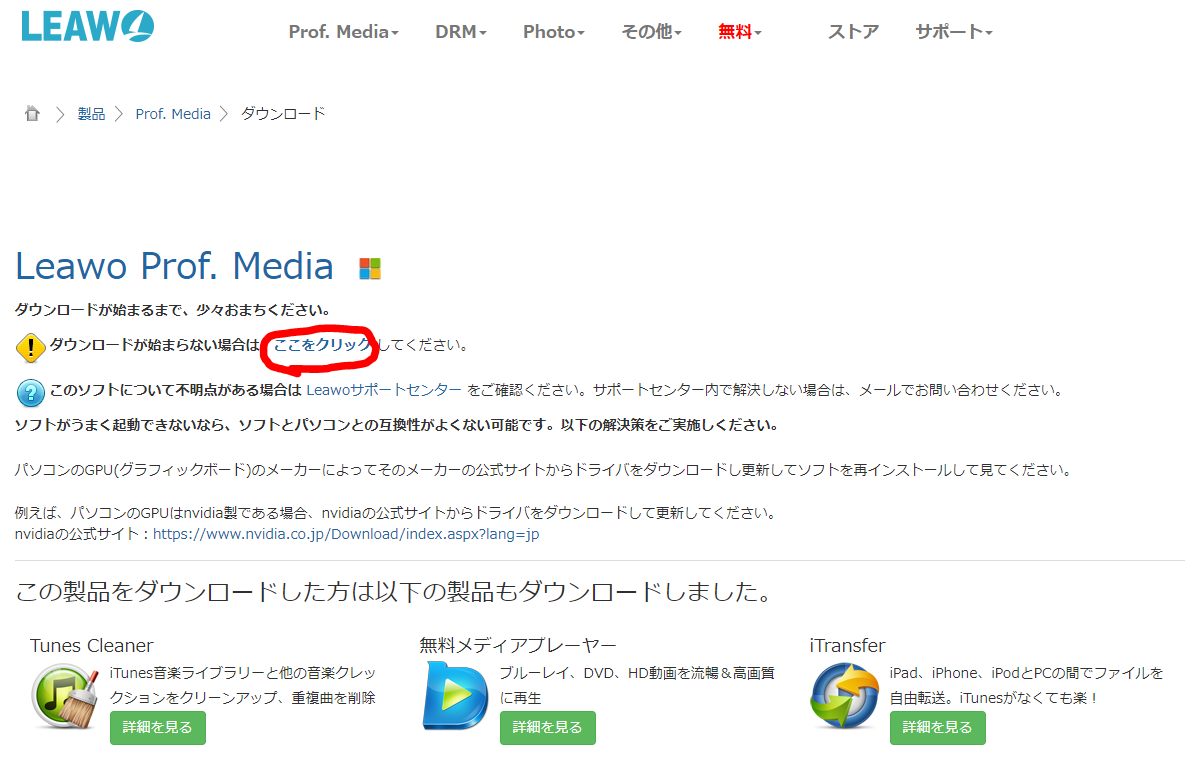Expand the DRM dropdown menu
The height and width of the screenshot is (763, 1193).
click(x=460, y=32)
